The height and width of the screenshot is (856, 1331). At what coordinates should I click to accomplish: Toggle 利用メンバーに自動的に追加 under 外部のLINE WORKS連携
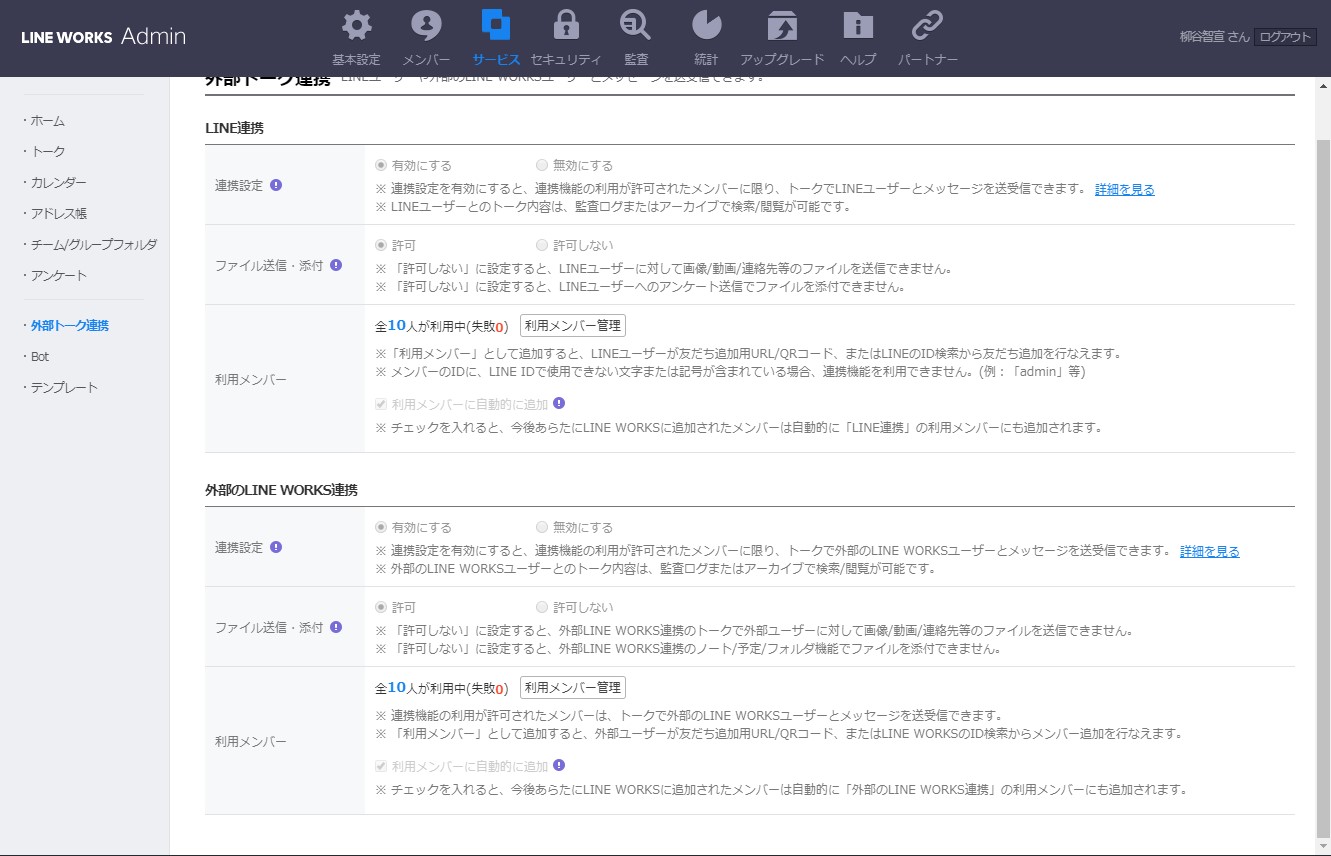381,766
